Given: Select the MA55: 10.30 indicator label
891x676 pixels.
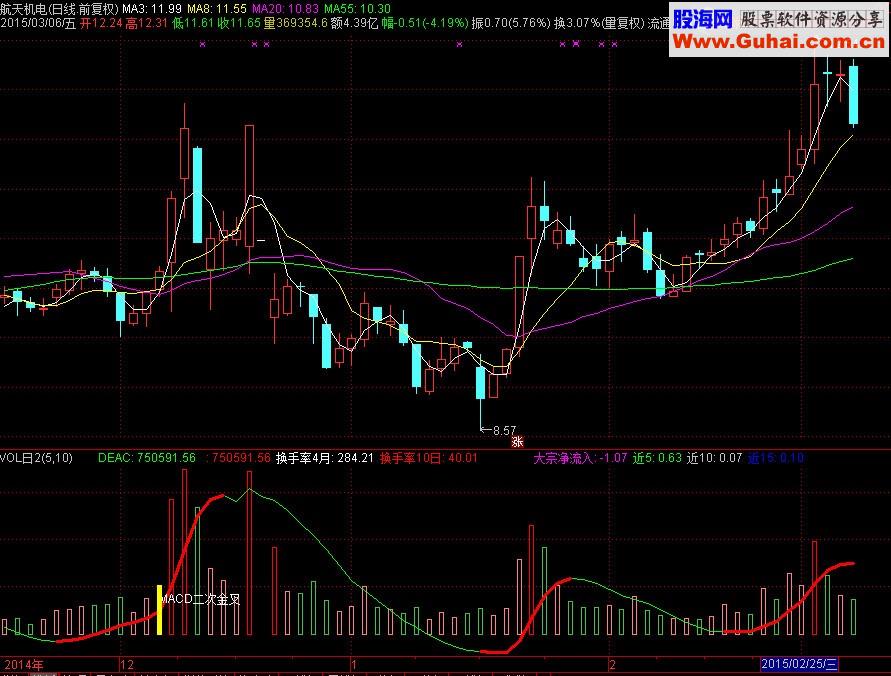Looking at the screenshot, I should point(357,9).
